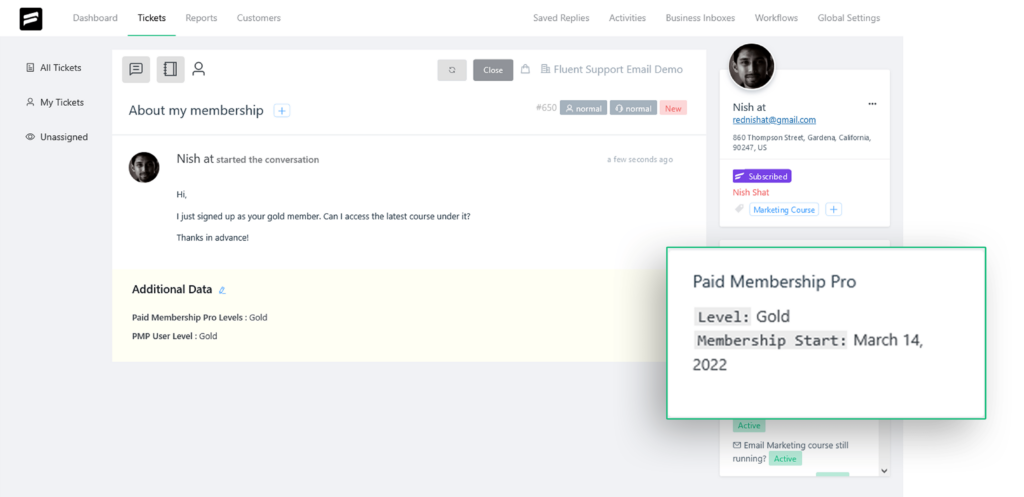The height and width of the screenshot is (497, 1024).
Task: Click Membership Start date in popup card
Action: point(808,352)
